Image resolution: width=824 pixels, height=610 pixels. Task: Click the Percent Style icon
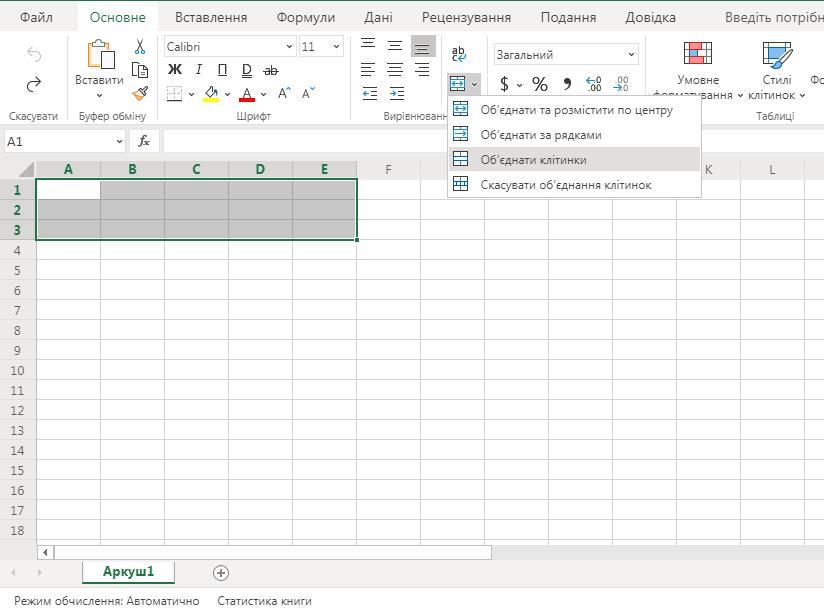tap(540, 84)
